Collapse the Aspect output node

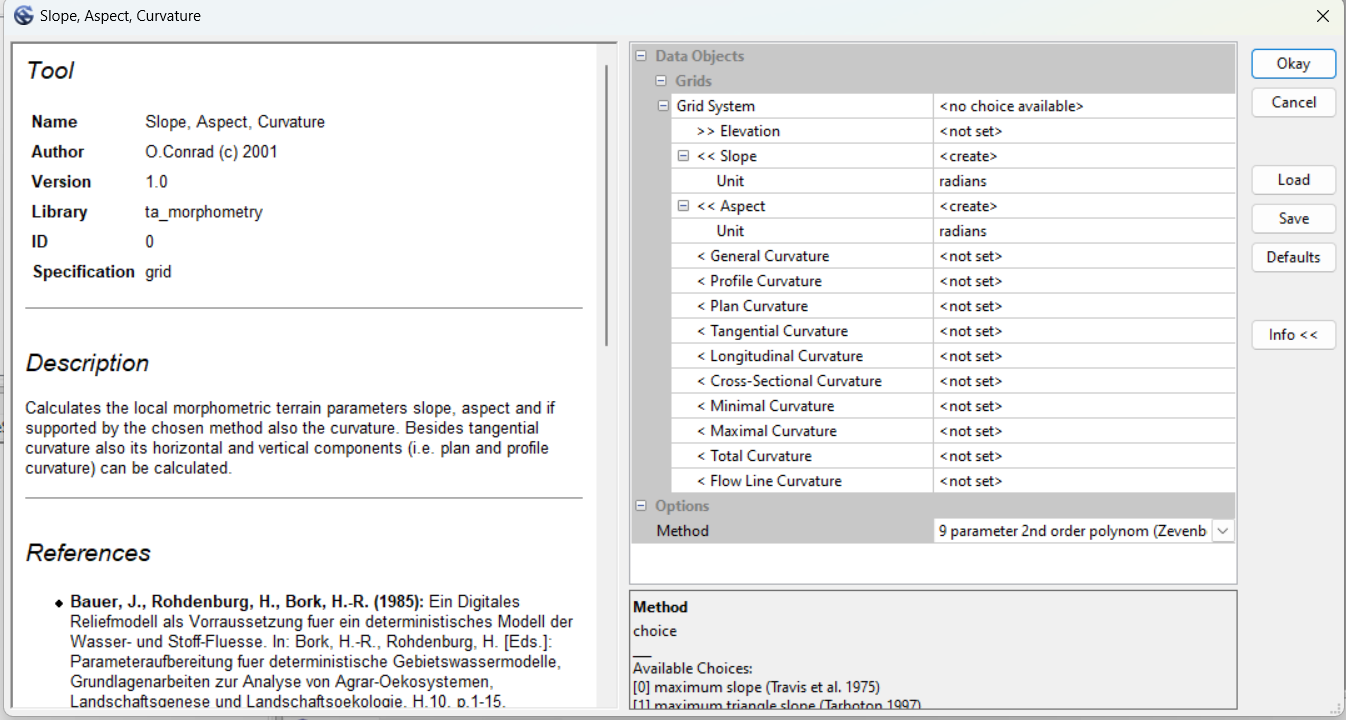pyautogui.click(x=683, y=206)
